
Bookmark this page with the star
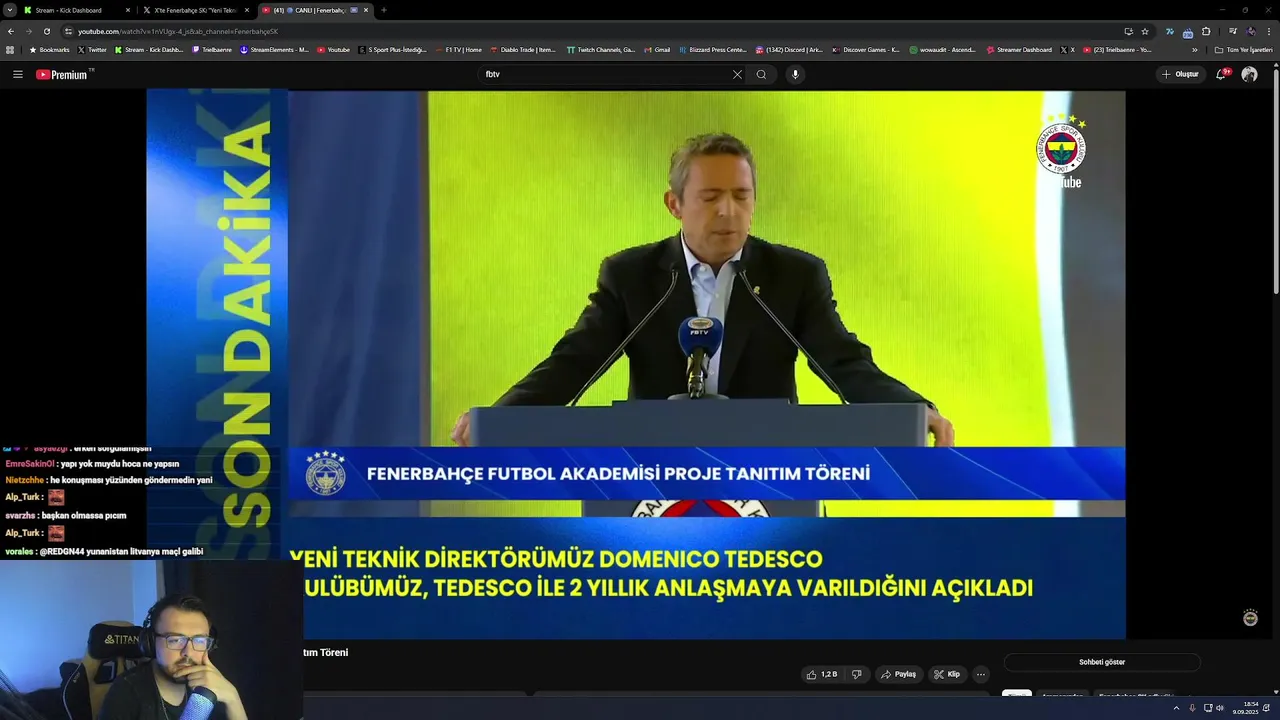click(1145, 31)
